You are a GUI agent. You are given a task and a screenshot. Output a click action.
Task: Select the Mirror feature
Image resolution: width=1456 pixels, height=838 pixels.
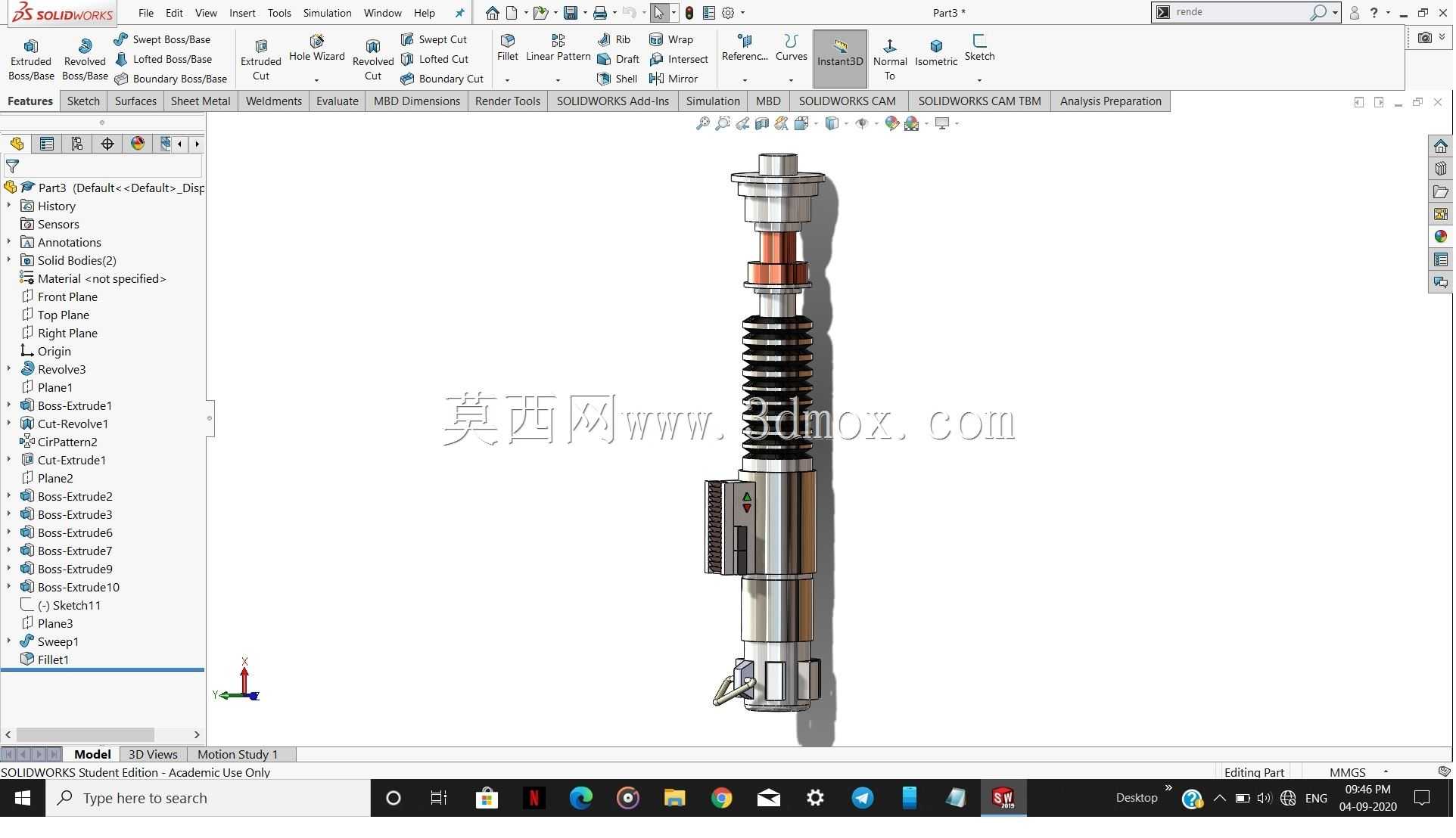674,79
